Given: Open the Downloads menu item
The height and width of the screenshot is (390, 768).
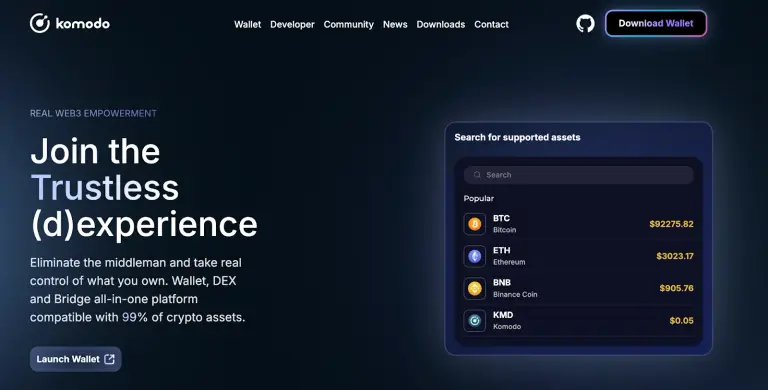Looking at the screenshot, I should click(x=441, y=24).
